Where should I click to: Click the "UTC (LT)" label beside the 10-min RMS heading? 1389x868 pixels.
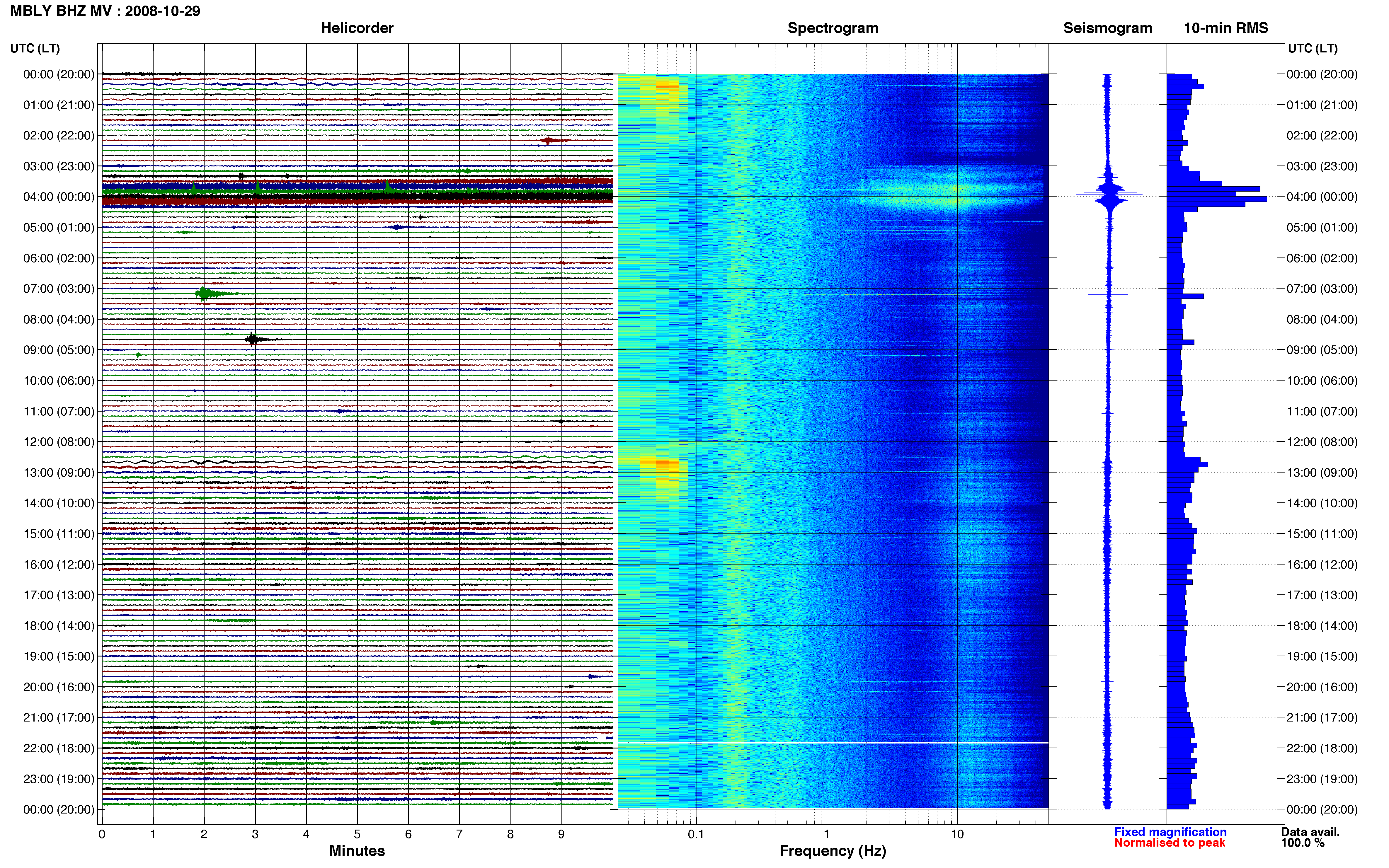coord(1312,48)
